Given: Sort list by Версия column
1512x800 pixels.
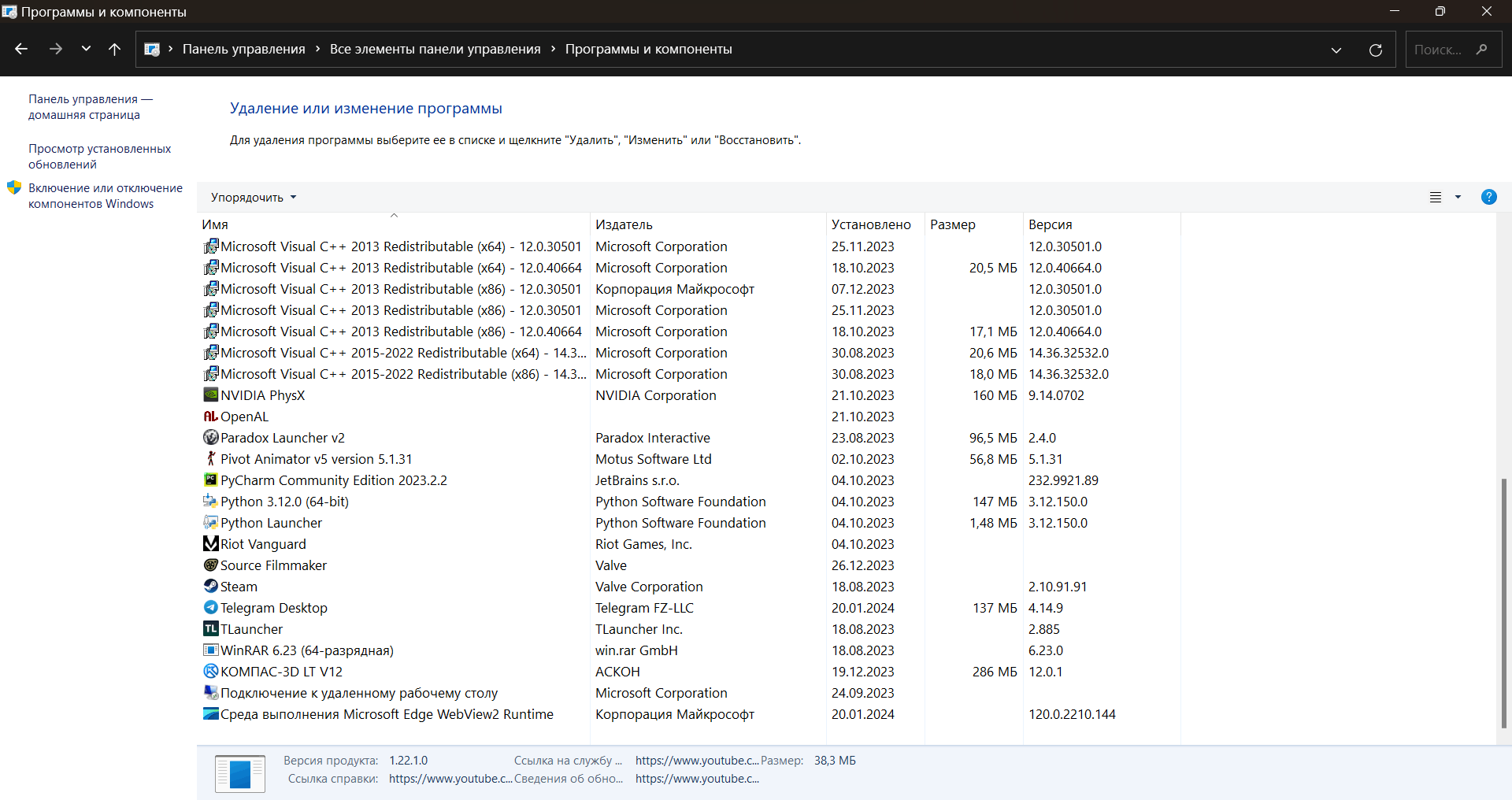Looking at the screenshot, I should click(x=1102, y=224).
